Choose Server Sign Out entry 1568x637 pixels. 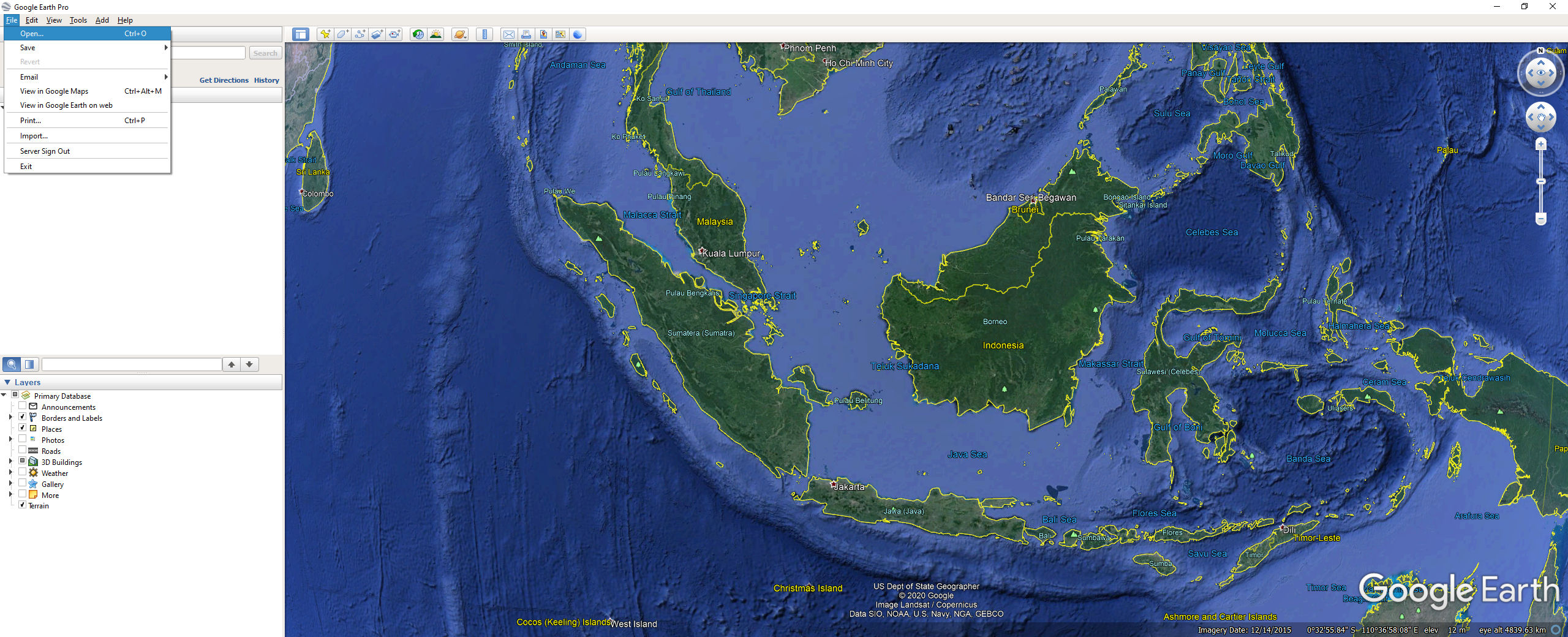coord(87,151)
